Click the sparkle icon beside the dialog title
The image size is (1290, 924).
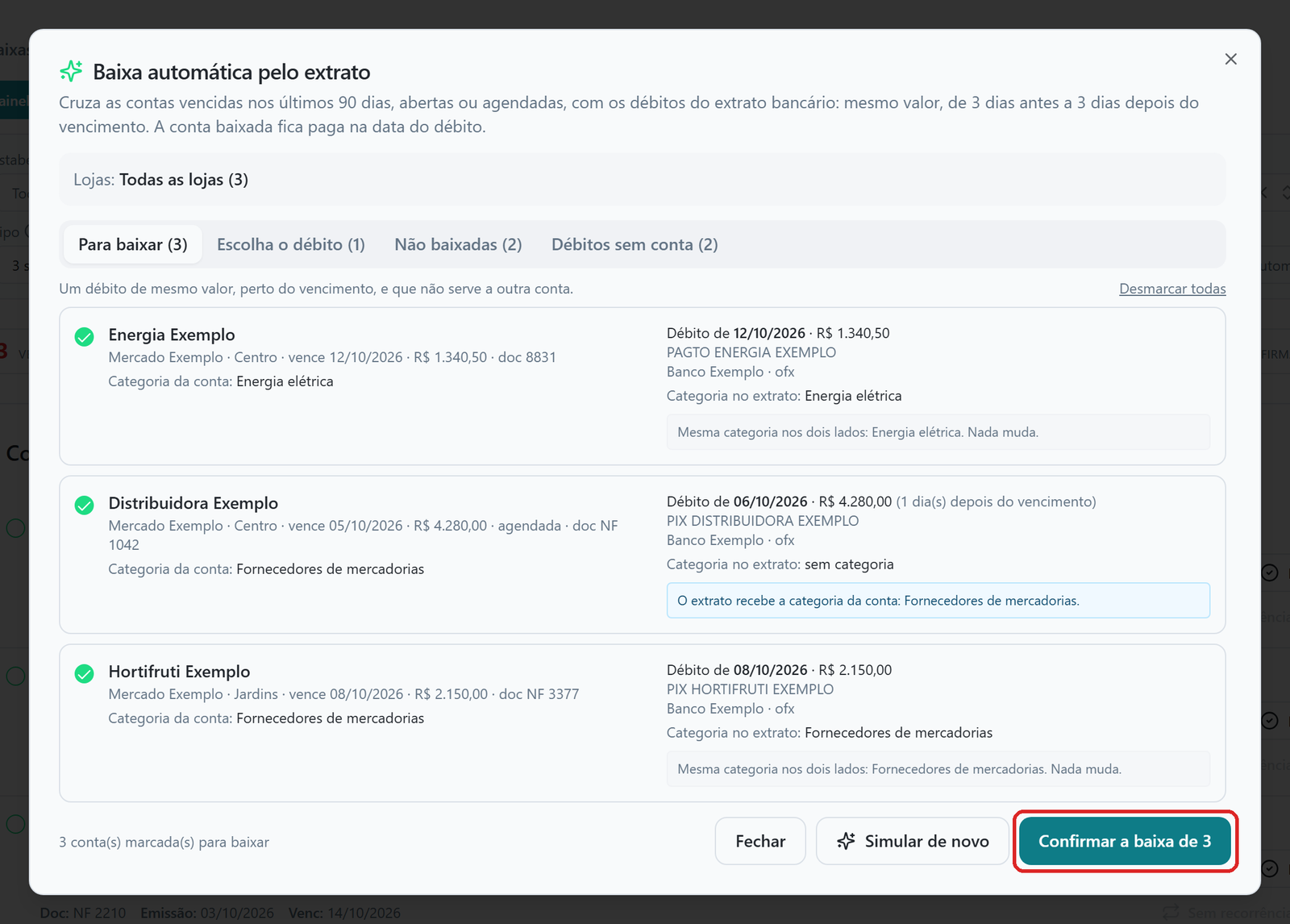click(71, 72)
